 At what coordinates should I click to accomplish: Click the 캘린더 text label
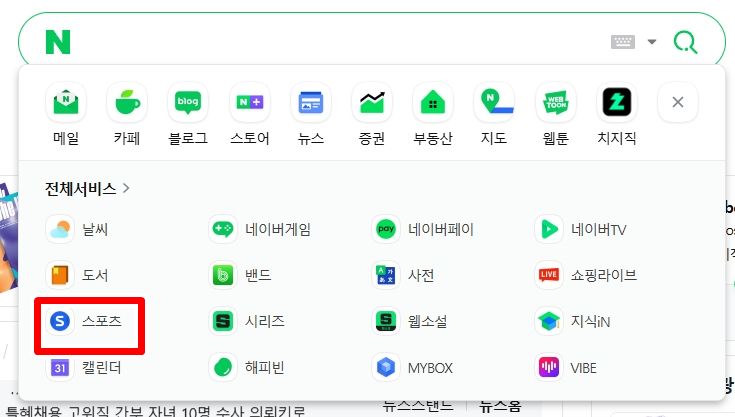point(102,367)
